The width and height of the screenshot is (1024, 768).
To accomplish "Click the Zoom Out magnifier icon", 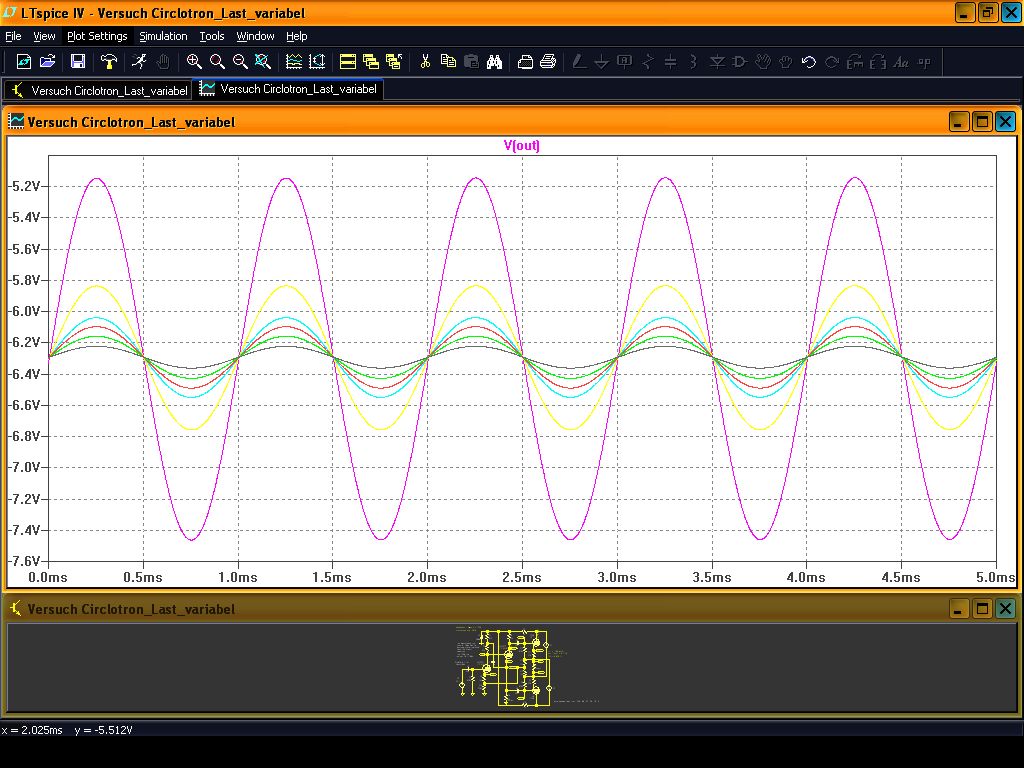I will coord(240,62).
